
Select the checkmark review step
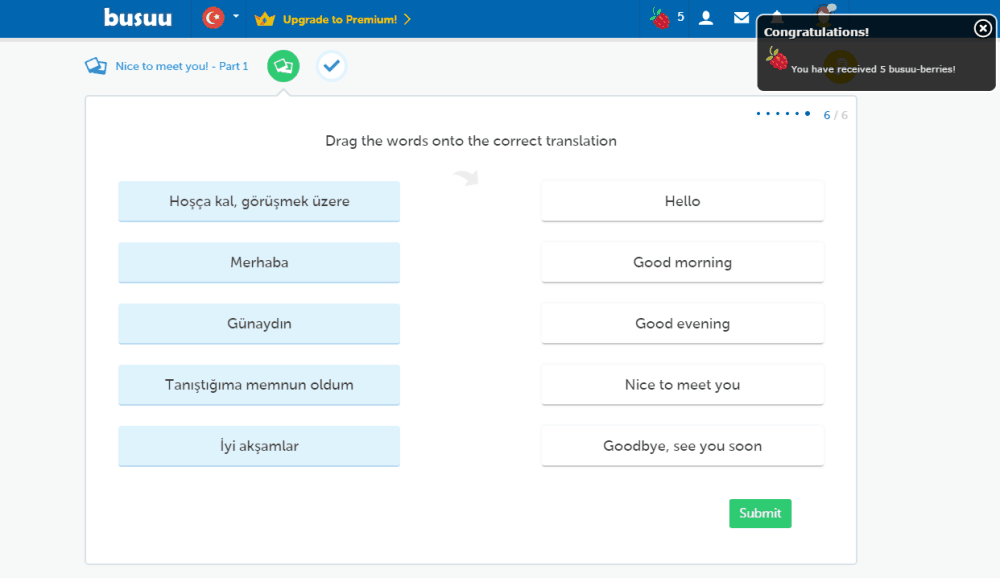pyautogui.click(x=332, y=66)
